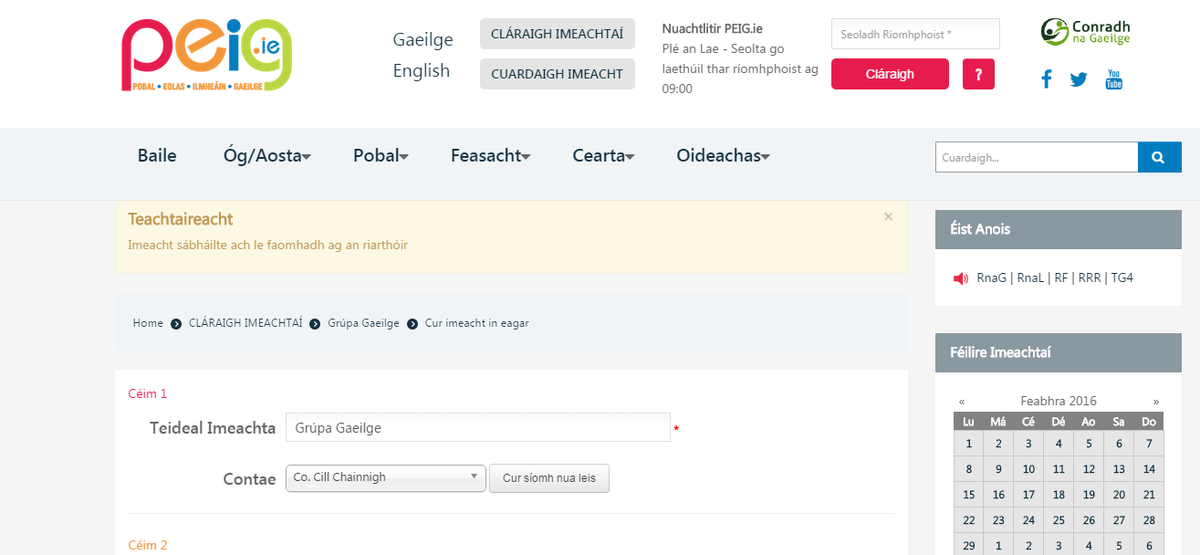Click the CUARDAIGH IMEACHT button
Viewport: 1200px width, 555px height.
[558, 74]
